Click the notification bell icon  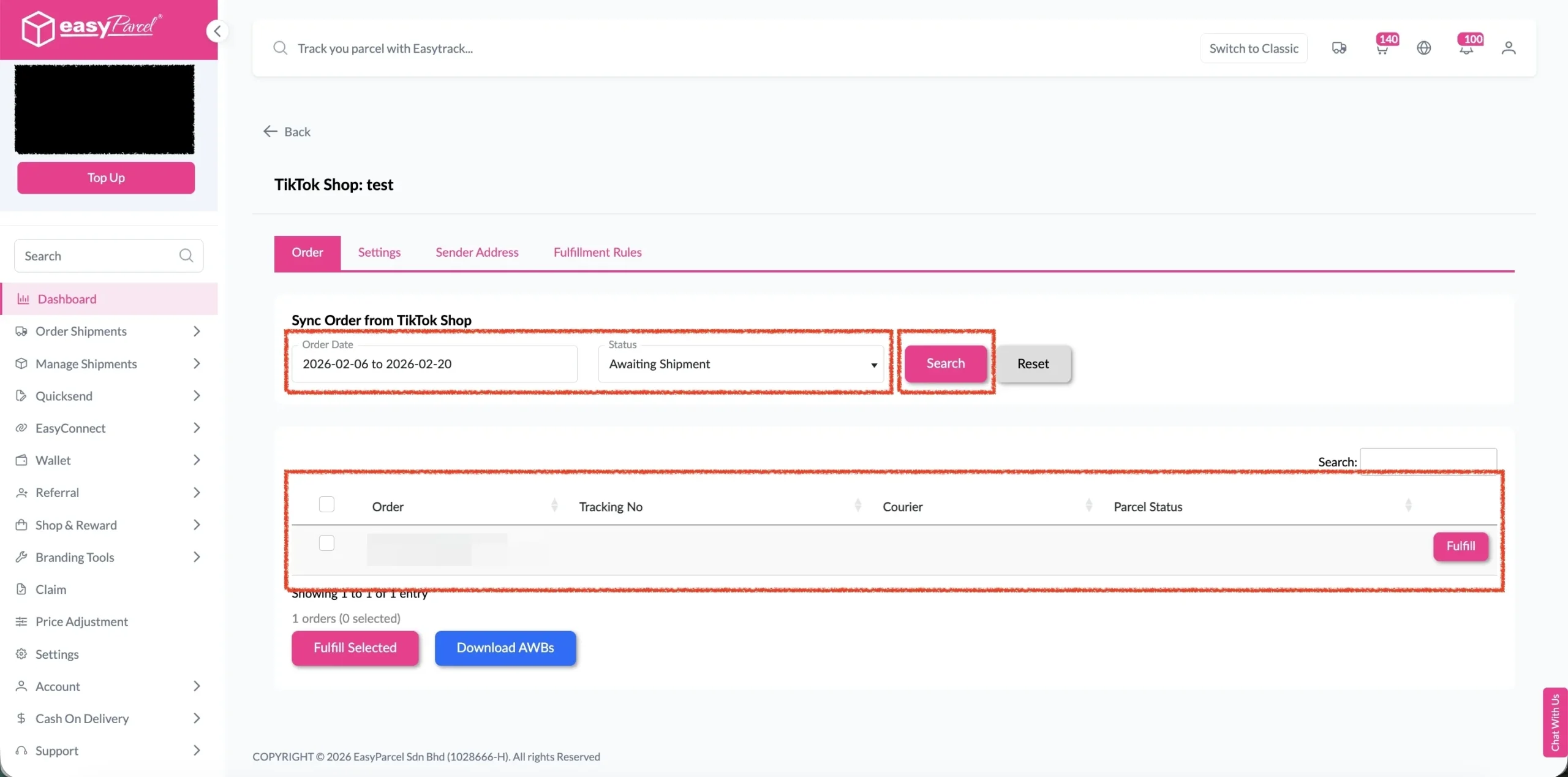coord(1466,48)
